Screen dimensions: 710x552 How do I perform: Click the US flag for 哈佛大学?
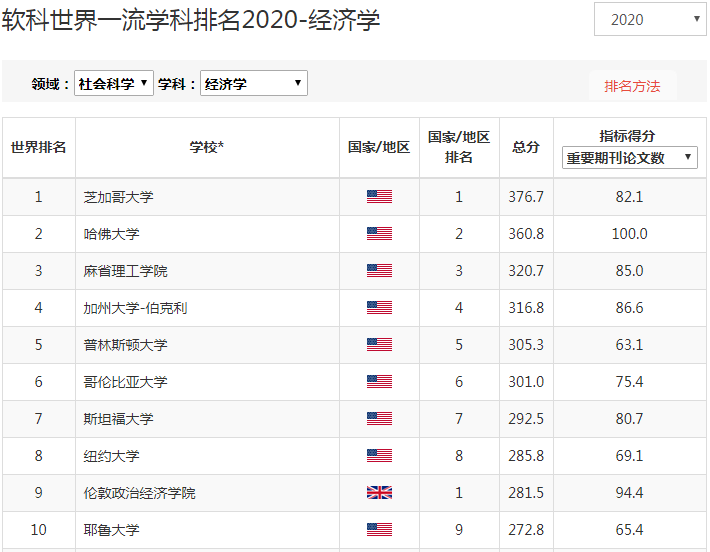tap(379, 234)
